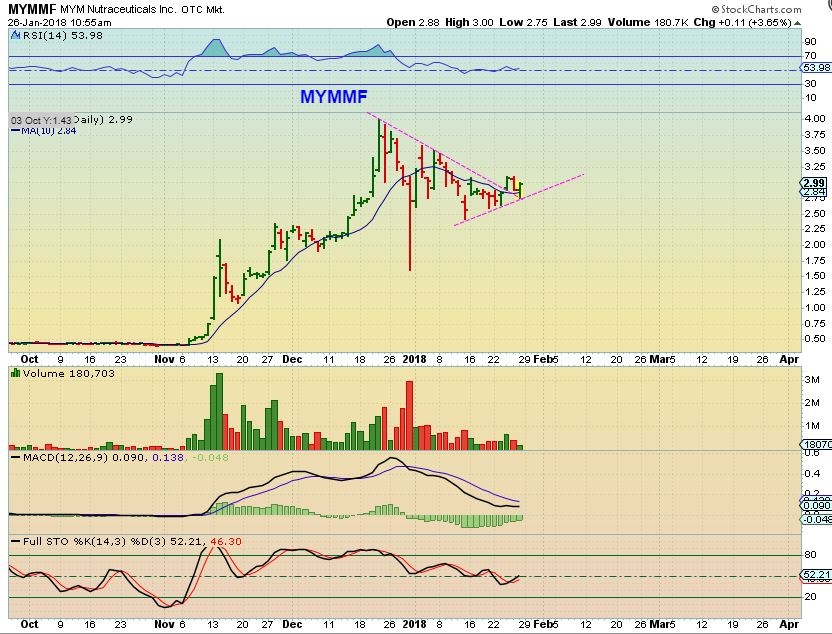Click the MA(10) 2.84 legend label
Viewport: 832px width, 634px height.
pyautogui.click(x=44, y=130)
